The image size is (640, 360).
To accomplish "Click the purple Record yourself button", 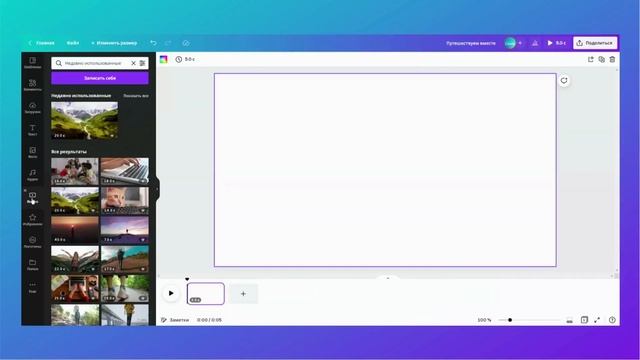I will click(x=100, y=78).
